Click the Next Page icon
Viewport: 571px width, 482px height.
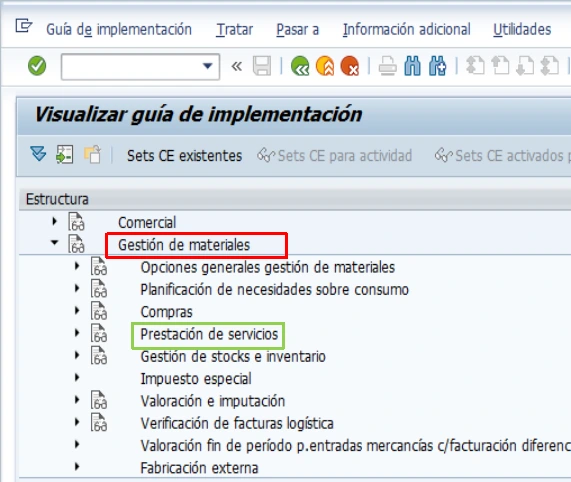525,66
